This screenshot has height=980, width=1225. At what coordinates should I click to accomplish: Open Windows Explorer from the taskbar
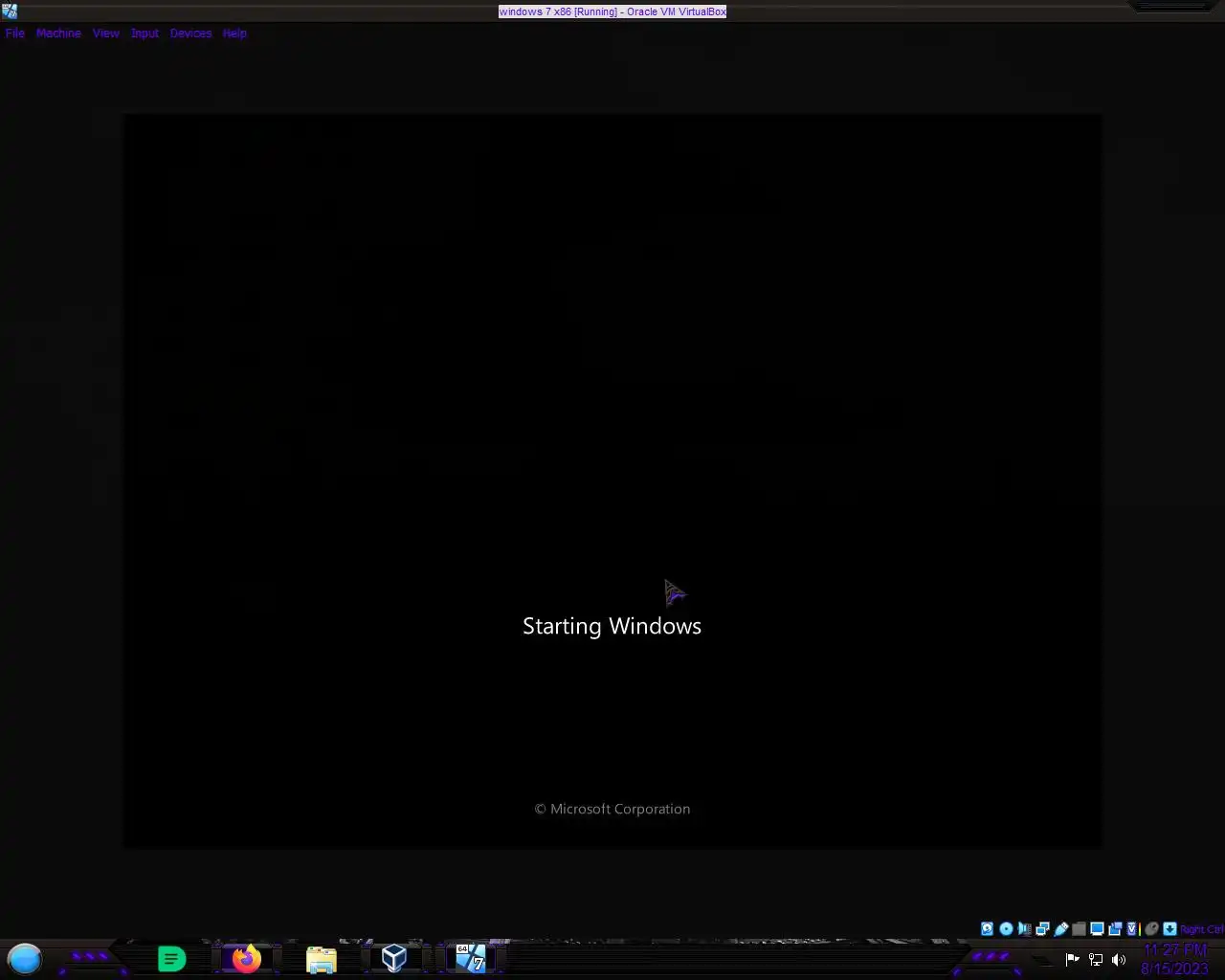click(x=321, y=959)
